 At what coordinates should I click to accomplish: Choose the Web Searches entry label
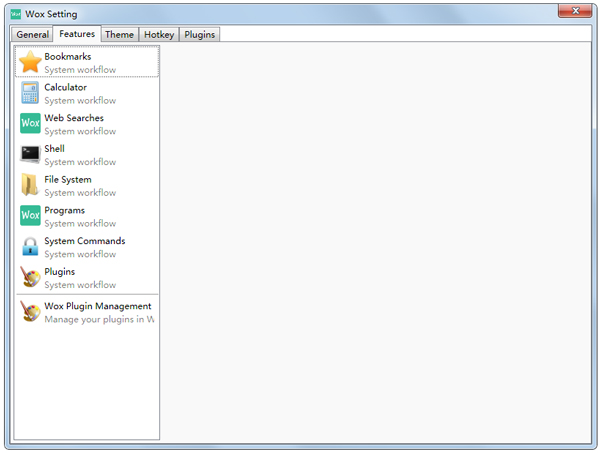(x=73, y=118)
